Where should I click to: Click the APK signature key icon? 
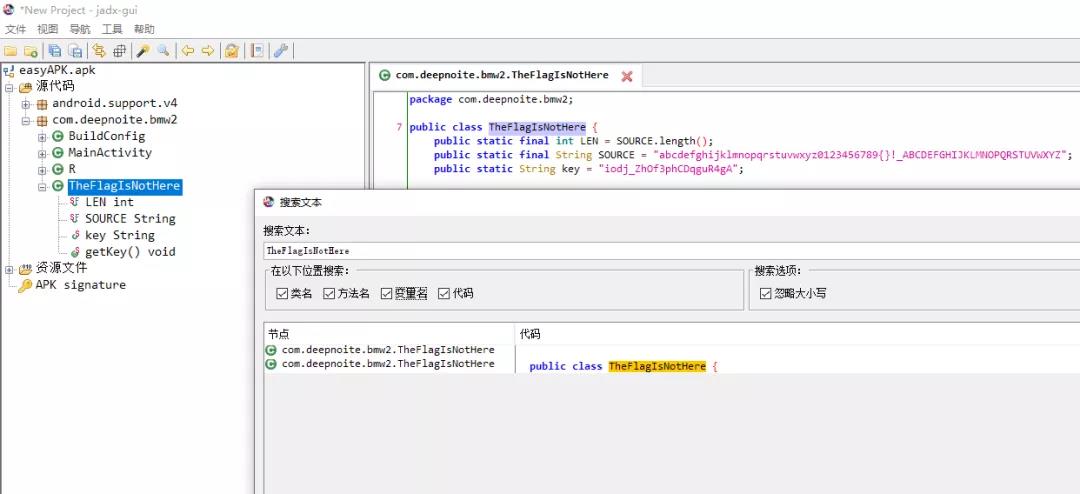[25, 285]
